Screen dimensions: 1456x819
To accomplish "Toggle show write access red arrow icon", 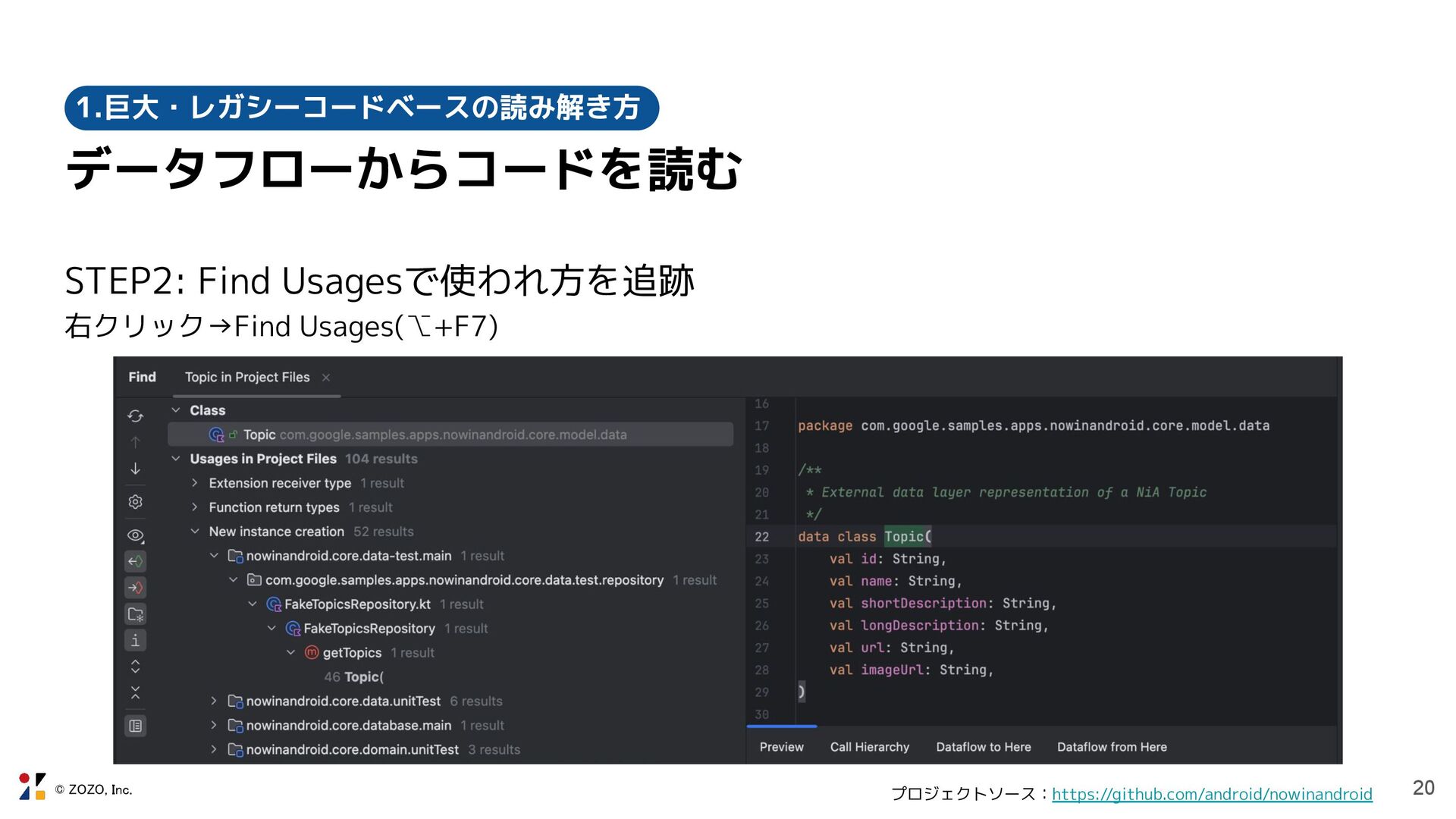I will pyautogui.click(x=135, y=588).
